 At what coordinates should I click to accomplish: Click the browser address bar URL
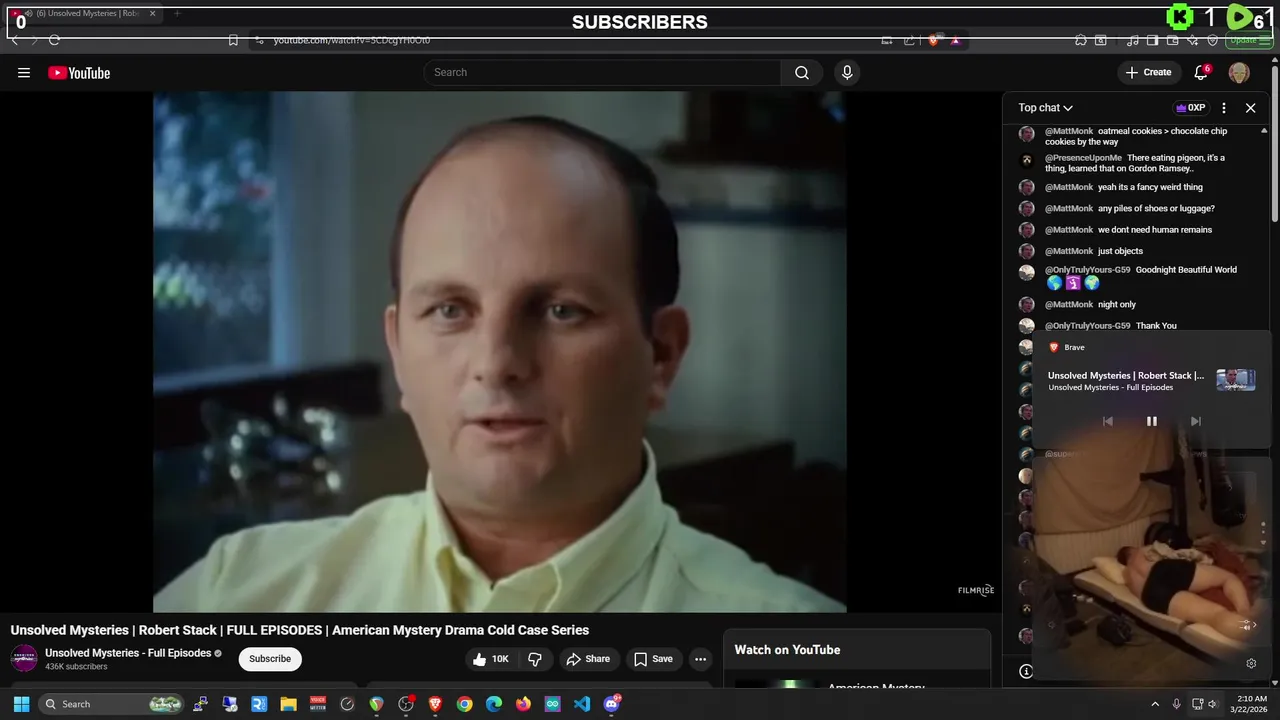[x=352, y=40]
